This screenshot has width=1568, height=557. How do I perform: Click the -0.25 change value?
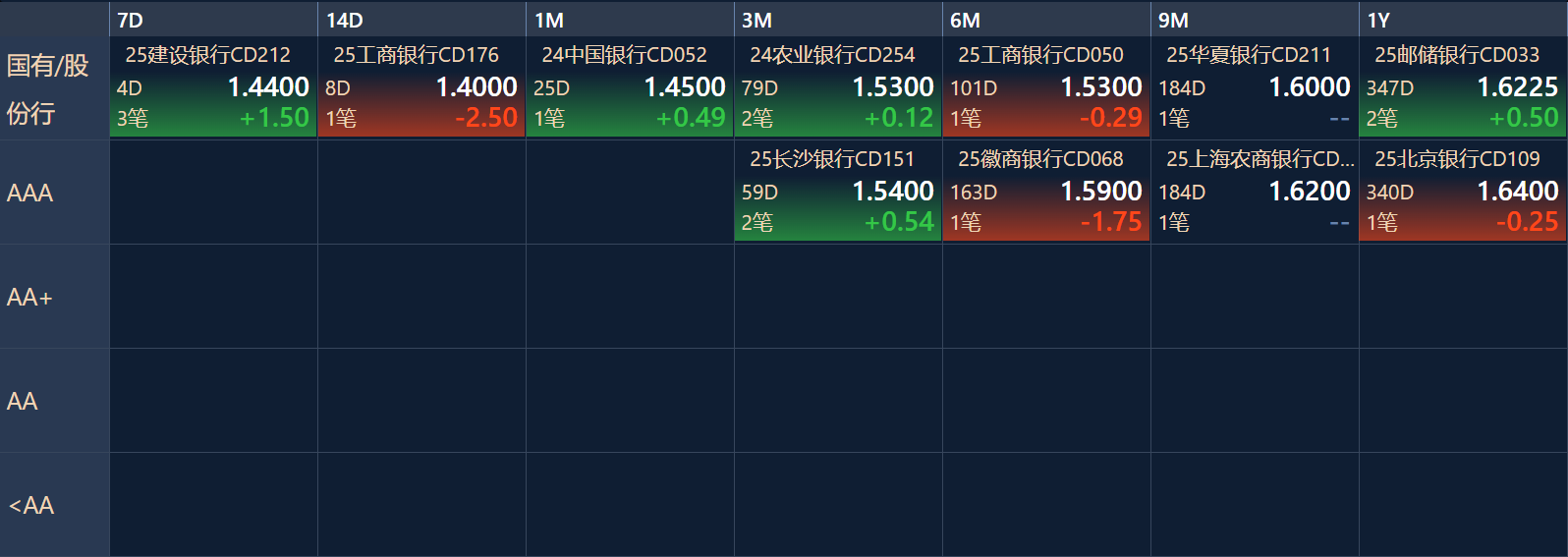coord(1528,222)
